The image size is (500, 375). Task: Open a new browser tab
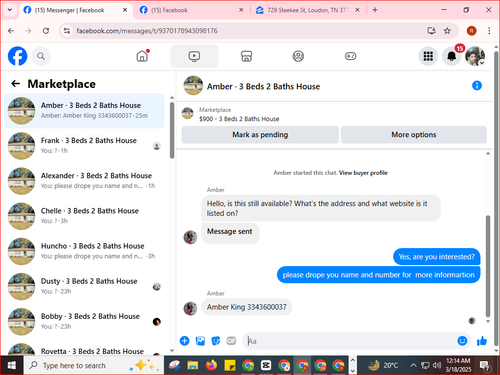click(x=375, y=10)
